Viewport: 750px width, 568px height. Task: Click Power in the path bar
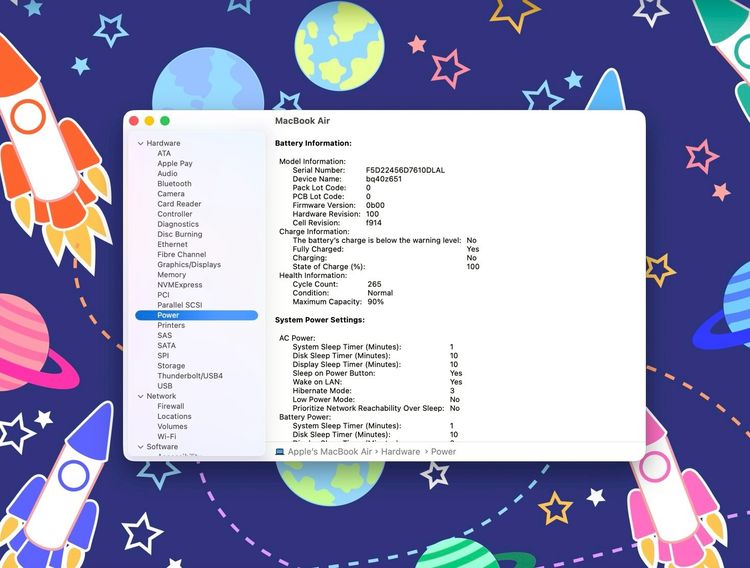coord(443,452)
